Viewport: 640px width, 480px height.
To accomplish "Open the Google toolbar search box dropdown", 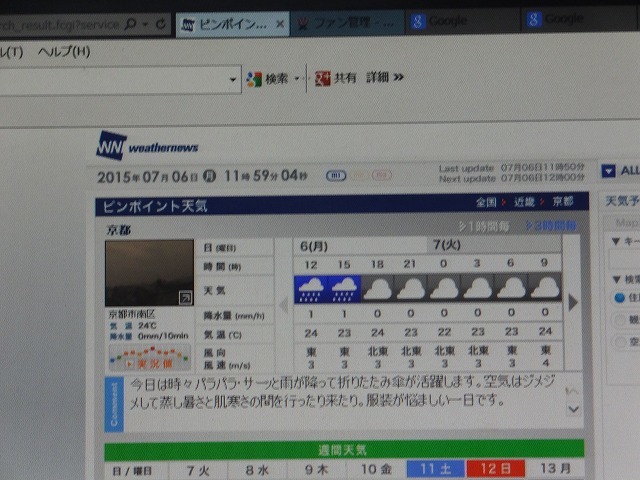I will 233,79.
